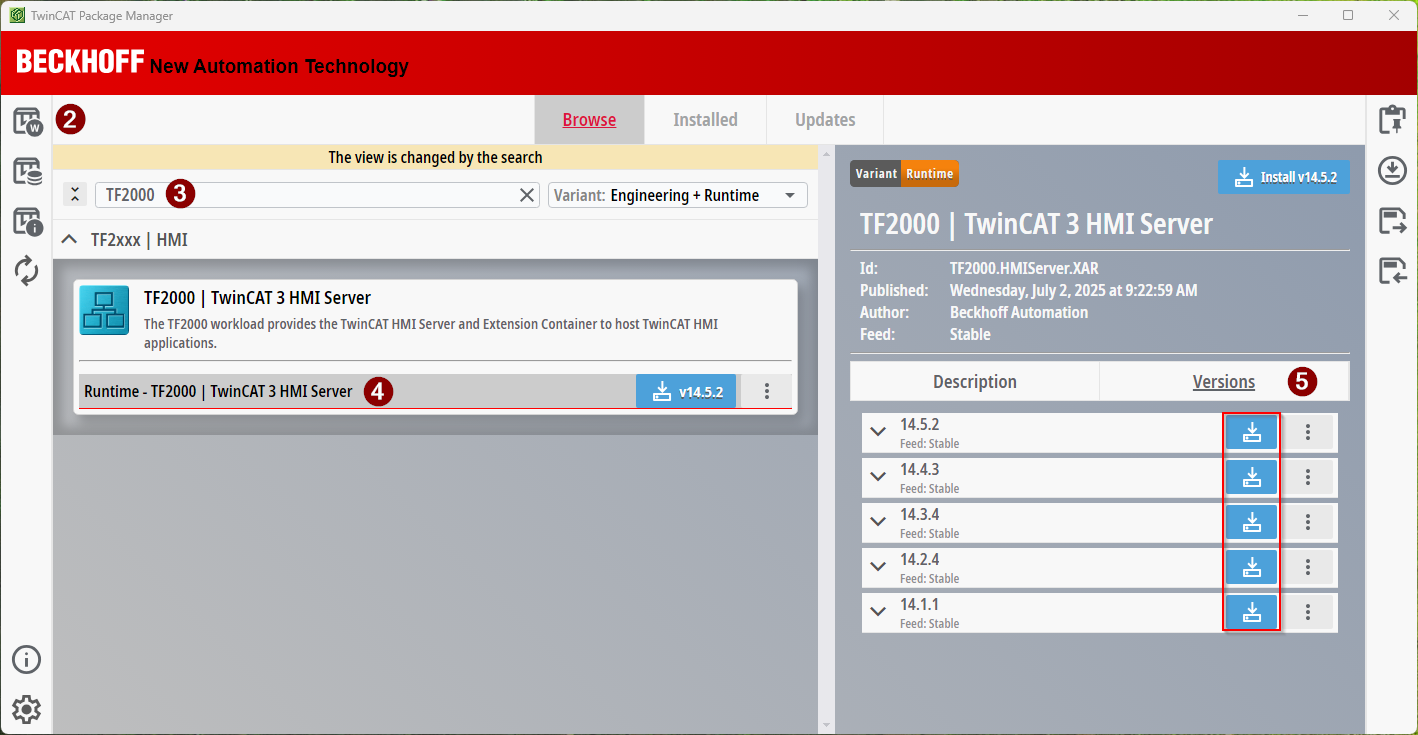Click the package list vertical scrollbar
The height and width of the screenshot is (735, 1418).
[825, 440]
